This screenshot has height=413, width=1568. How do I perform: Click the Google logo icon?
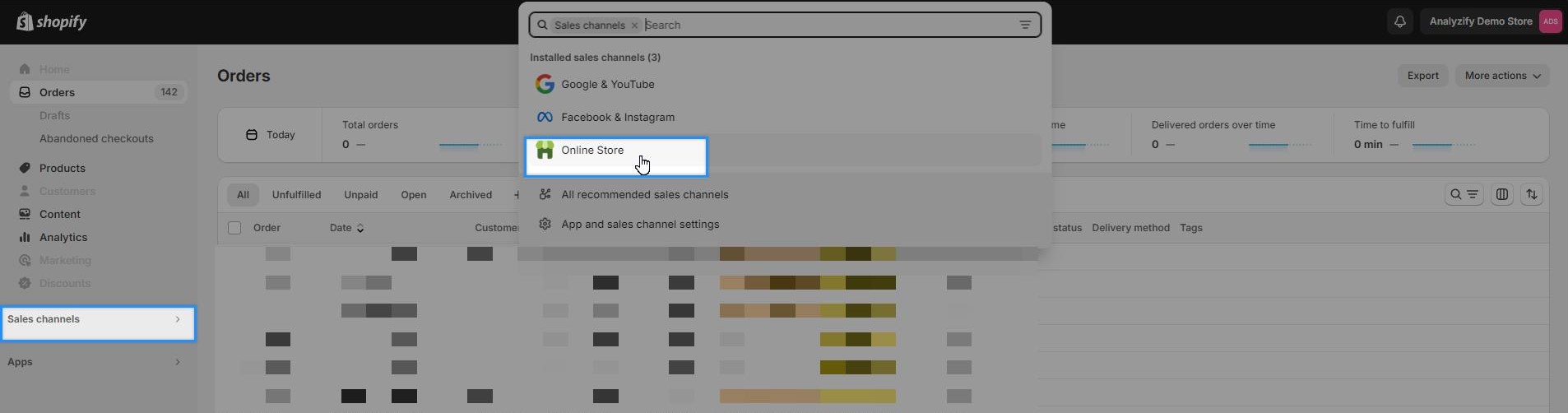[545, 84]
